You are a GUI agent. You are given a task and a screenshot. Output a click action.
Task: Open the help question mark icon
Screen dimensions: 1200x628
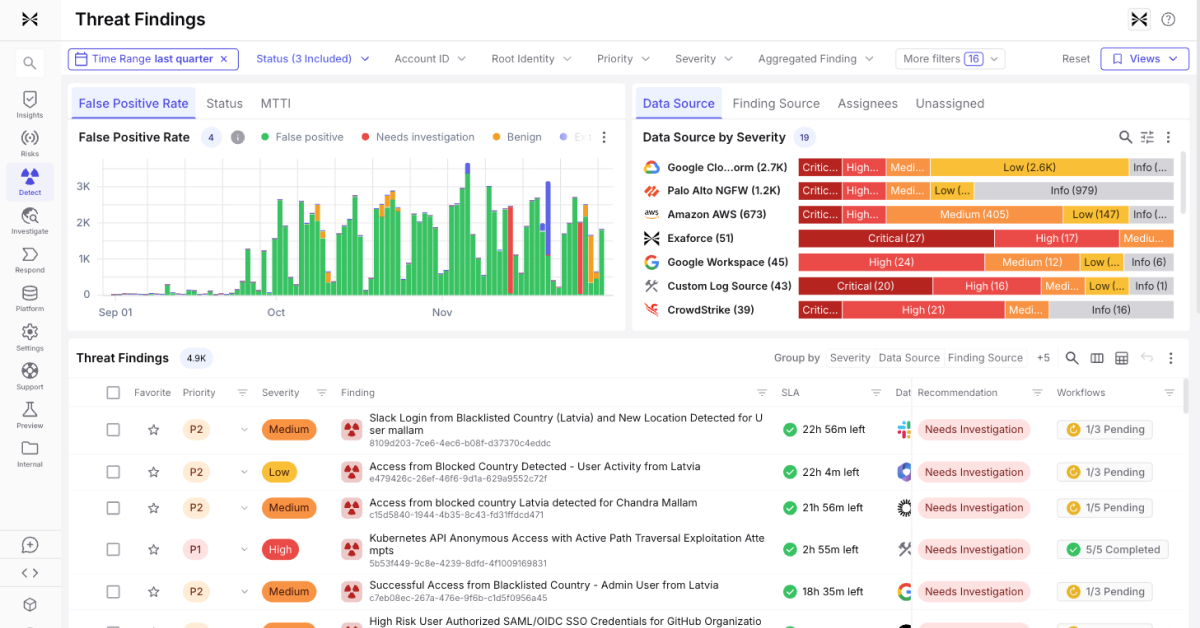pos(1168,19)
